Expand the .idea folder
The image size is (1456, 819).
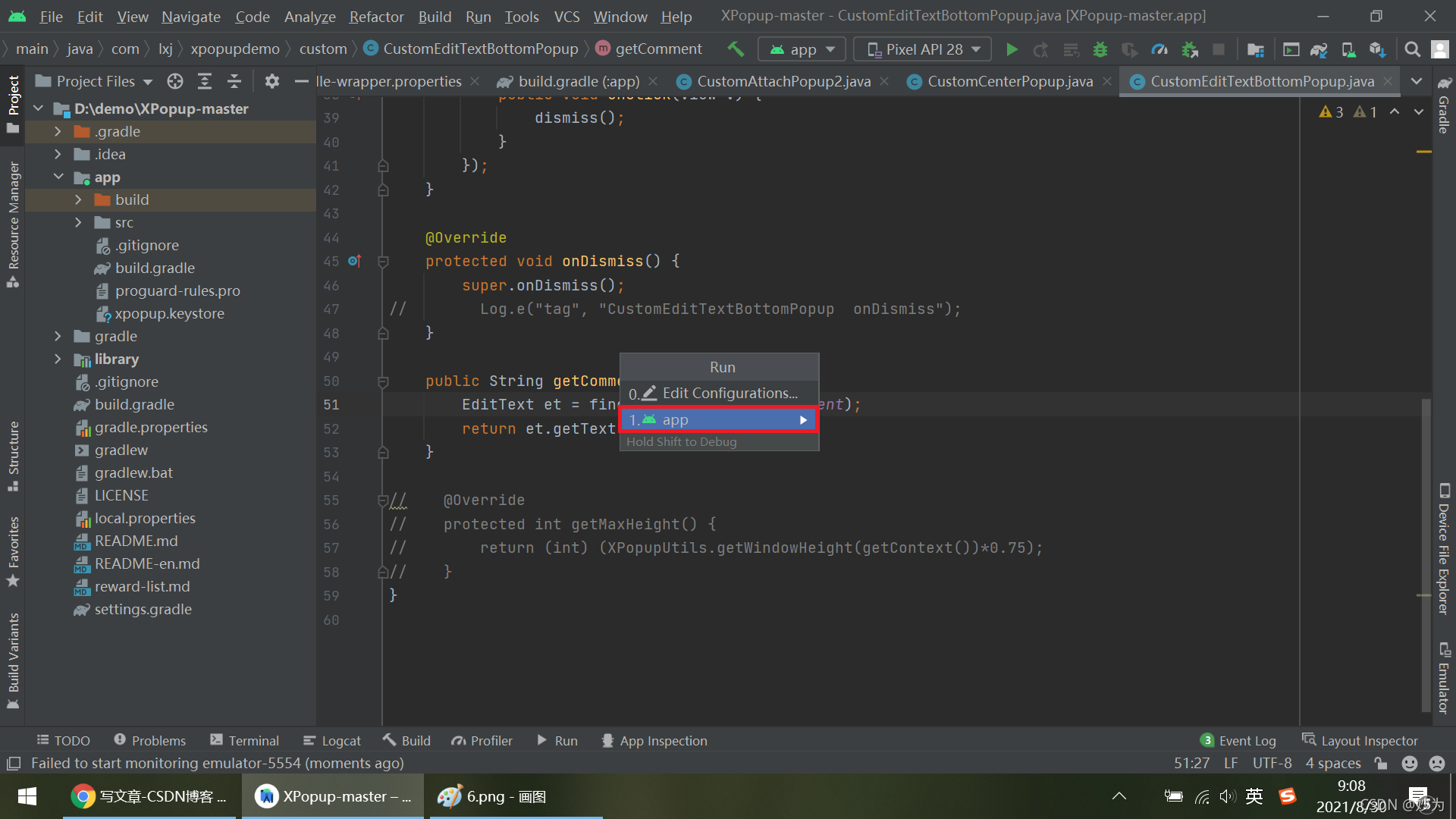[58, 154]
